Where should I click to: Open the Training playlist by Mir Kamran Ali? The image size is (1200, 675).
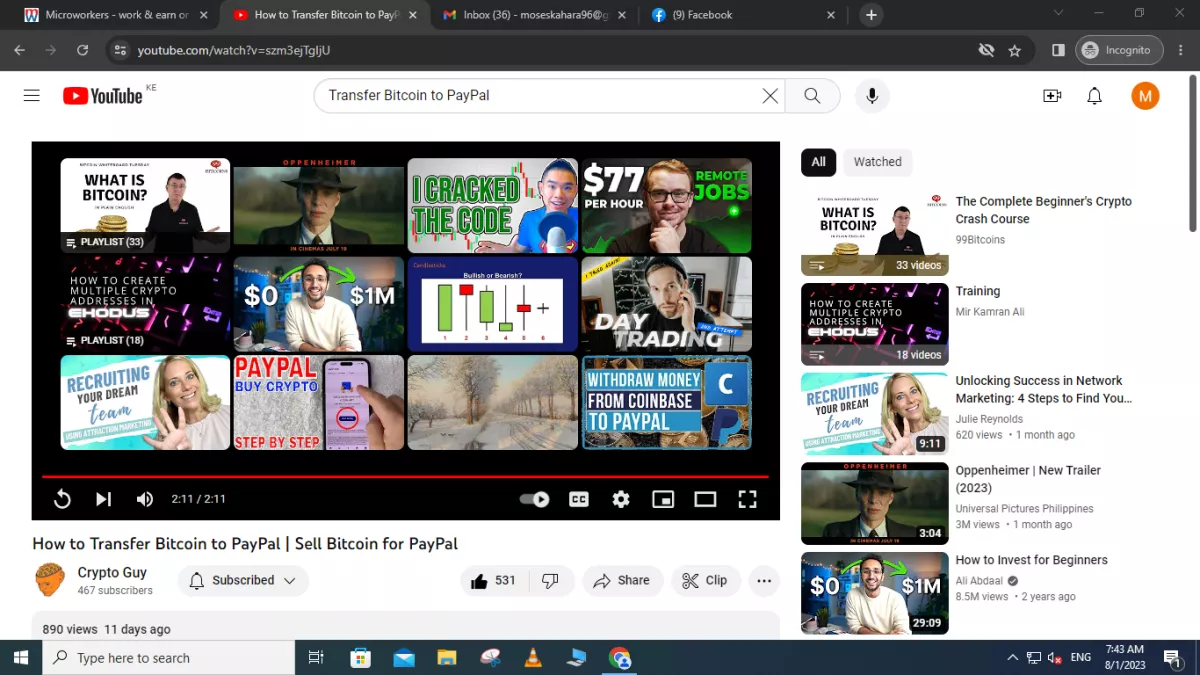pyautogui.click(x=978, y=291)
